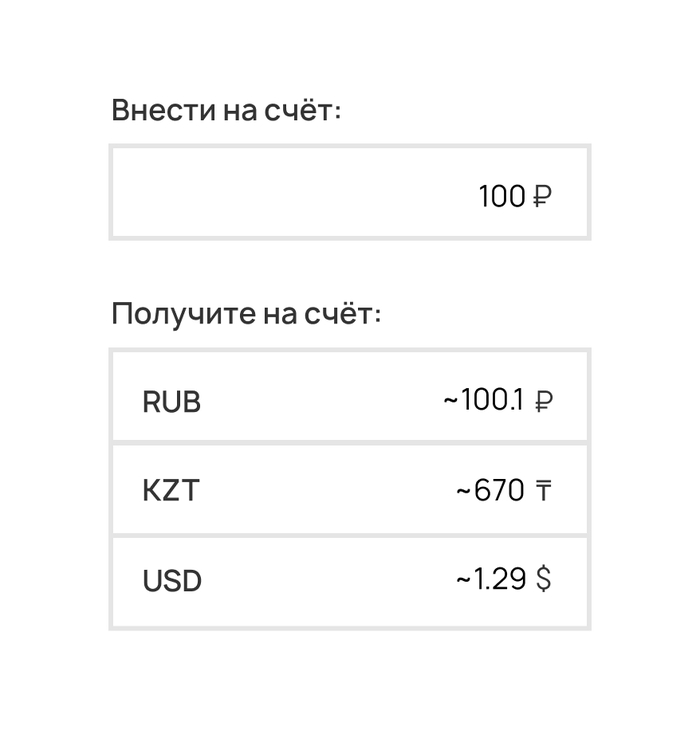This screenshot has width=700, height=730.
Task: Click the tenge symbol in the KZT row
Action: tap(542, 491)
